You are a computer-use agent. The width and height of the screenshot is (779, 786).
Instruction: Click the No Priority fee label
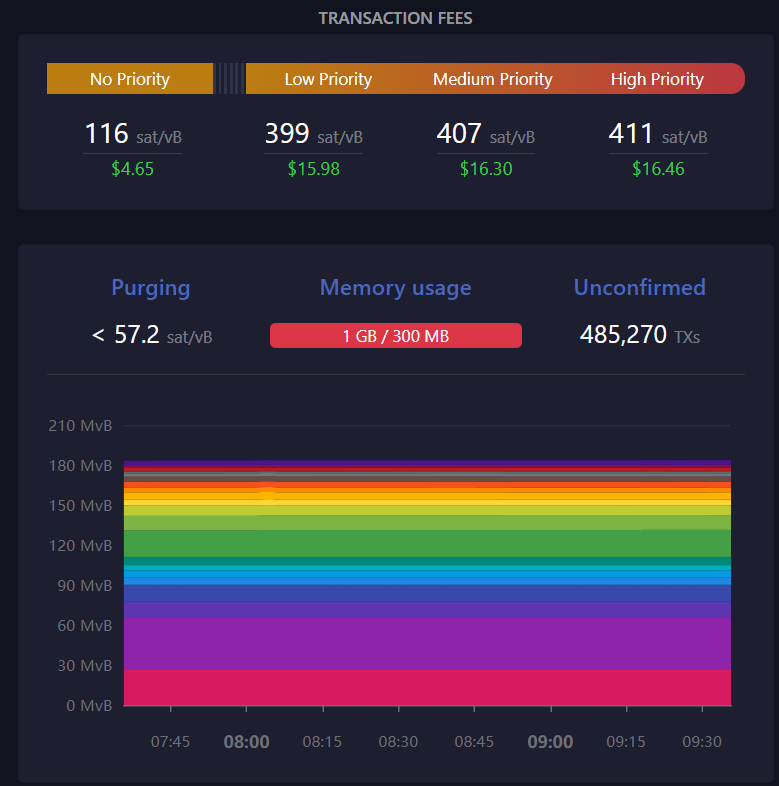[130, 79]
